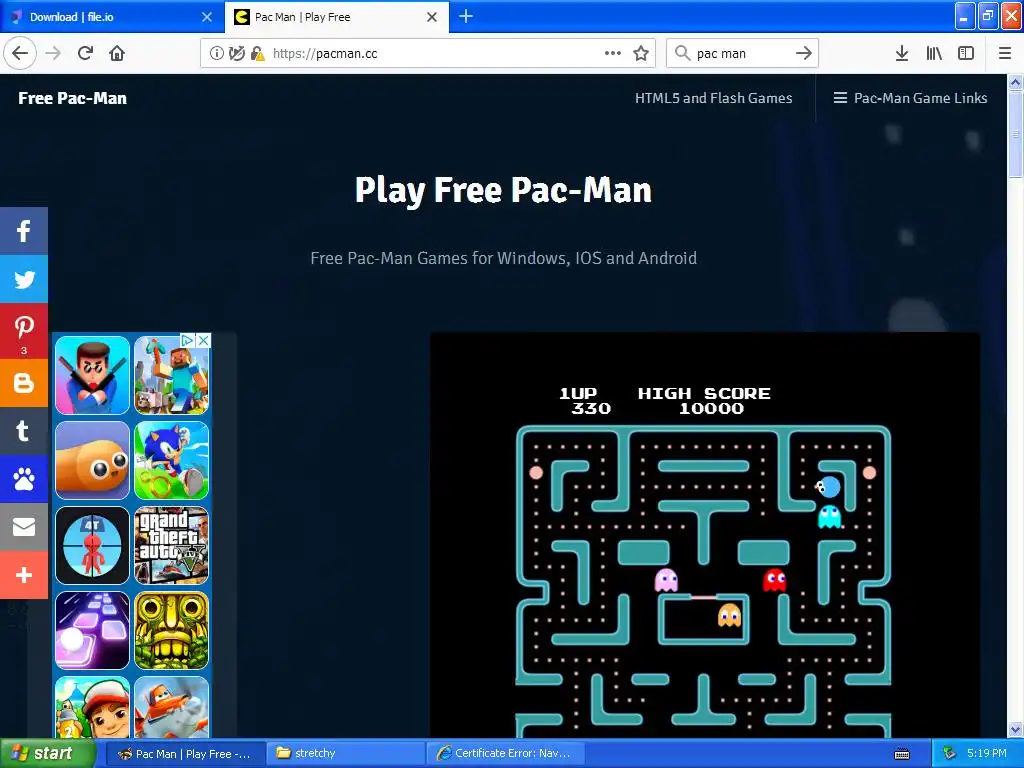Click the Facebook share icon
This screenshot has width=1024, height=768.
click(x=24, y=231)
